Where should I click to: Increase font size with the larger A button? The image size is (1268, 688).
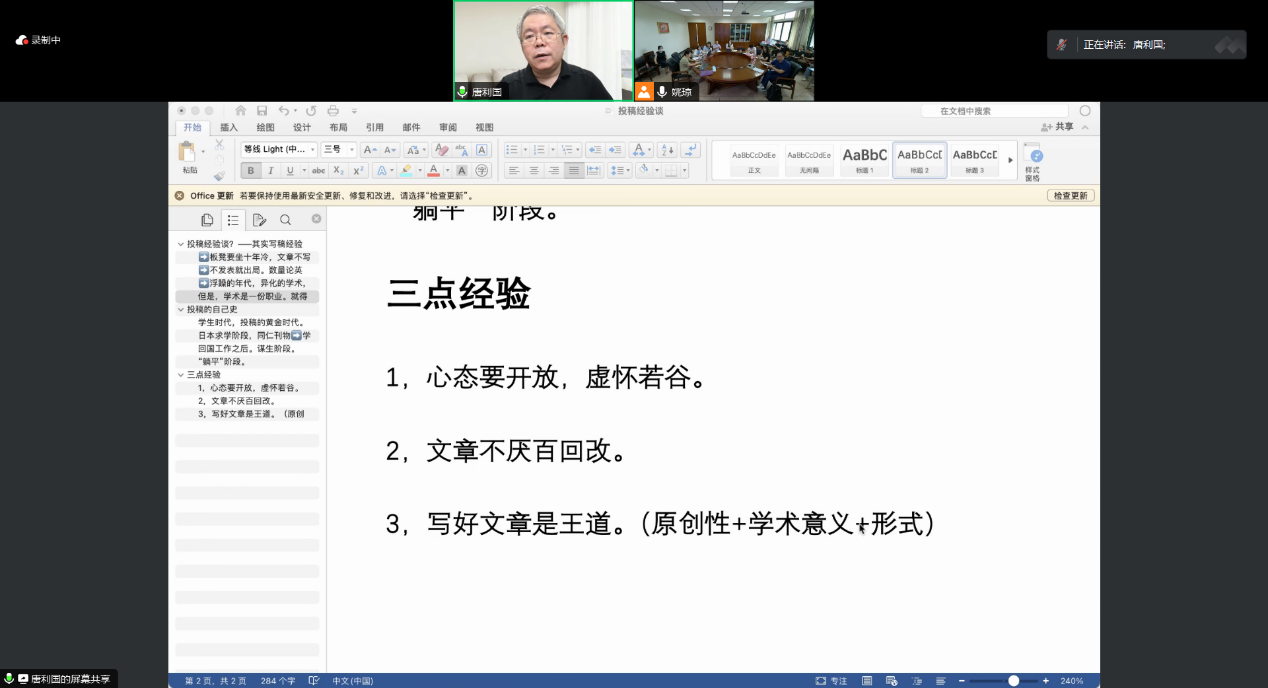[369, 149]
